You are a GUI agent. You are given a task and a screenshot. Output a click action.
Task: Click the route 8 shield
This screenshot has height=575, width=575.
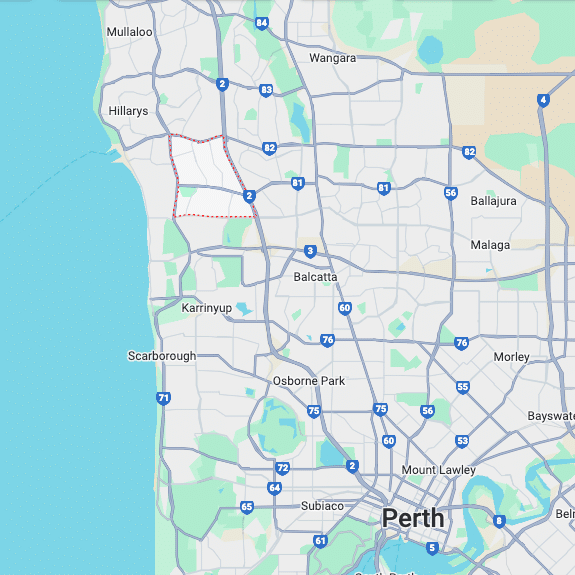click(499, 521)
